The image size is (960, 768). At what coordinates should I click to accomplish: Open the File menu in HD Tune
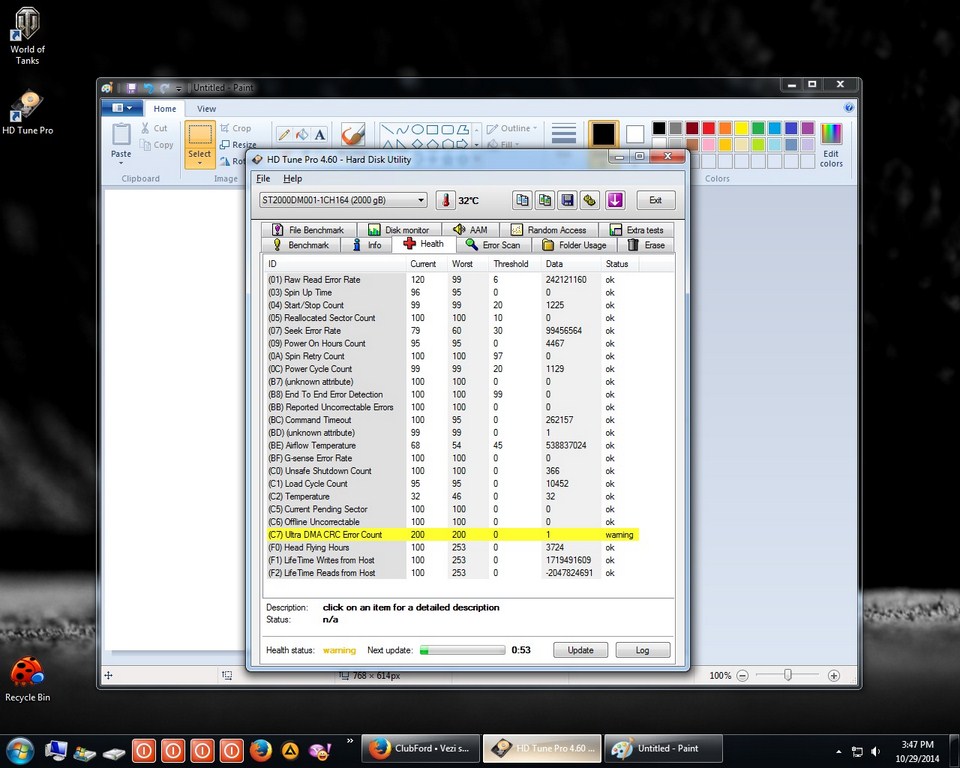(263, 179)
